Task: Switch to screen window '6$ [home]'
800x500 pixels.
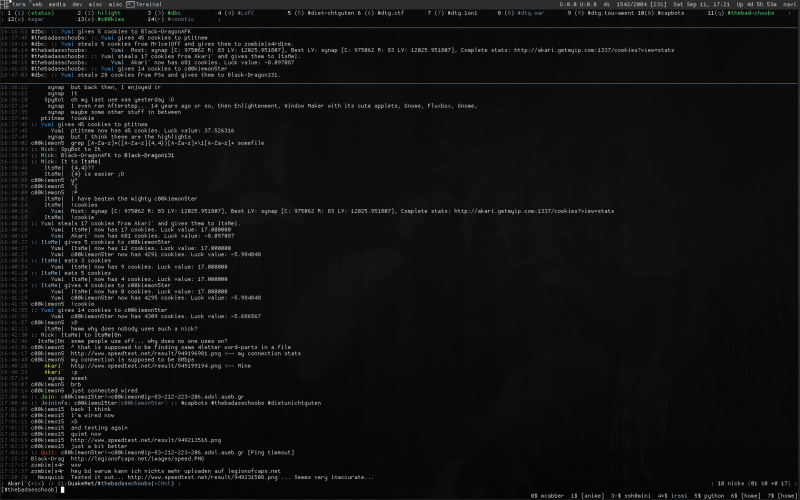Action: 746,496
